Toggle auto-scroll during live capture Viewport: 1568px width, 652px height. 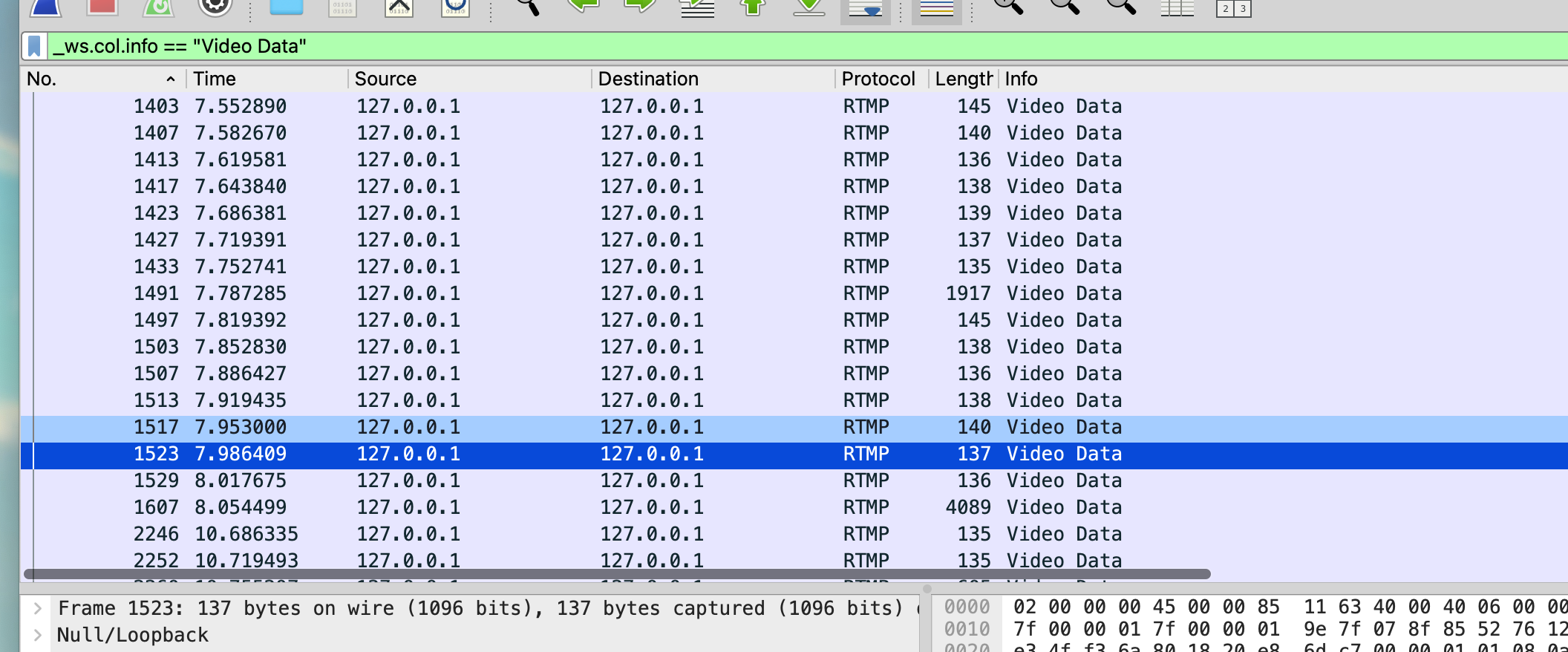click(865, 10)
